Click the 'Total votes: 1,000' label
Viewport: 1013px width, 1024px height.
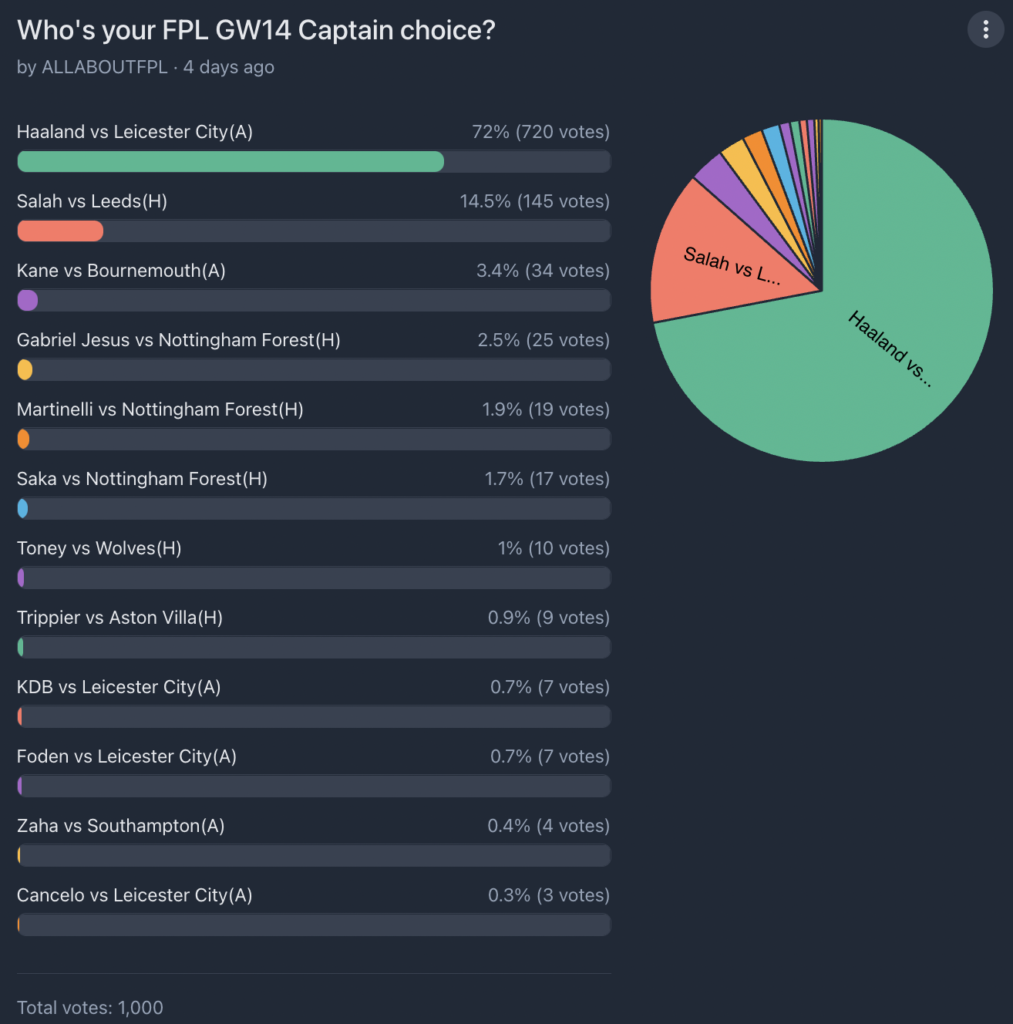click(90, 1007)
